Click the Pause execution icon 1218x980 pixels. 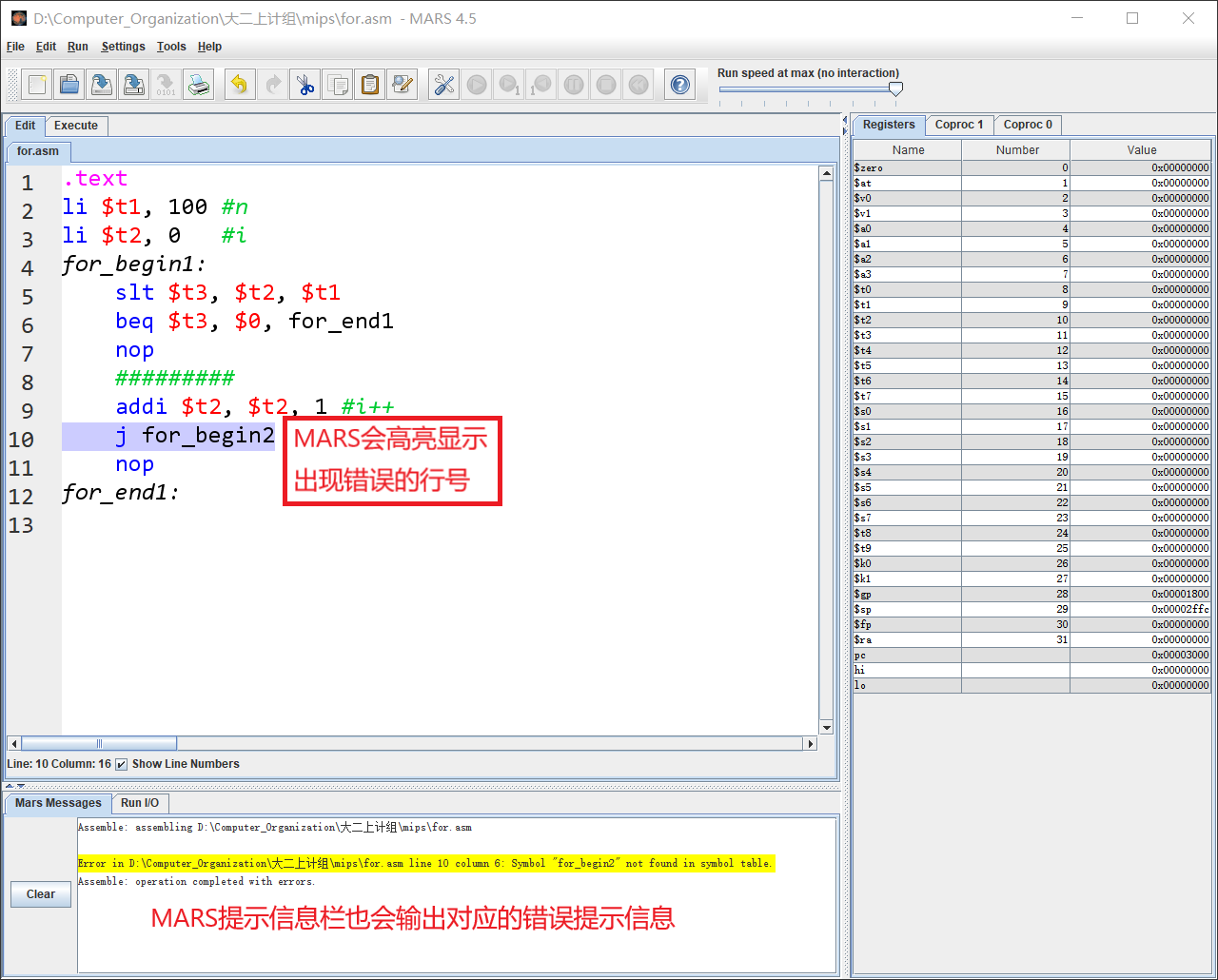pyautogui.click(x=574, y=85)
